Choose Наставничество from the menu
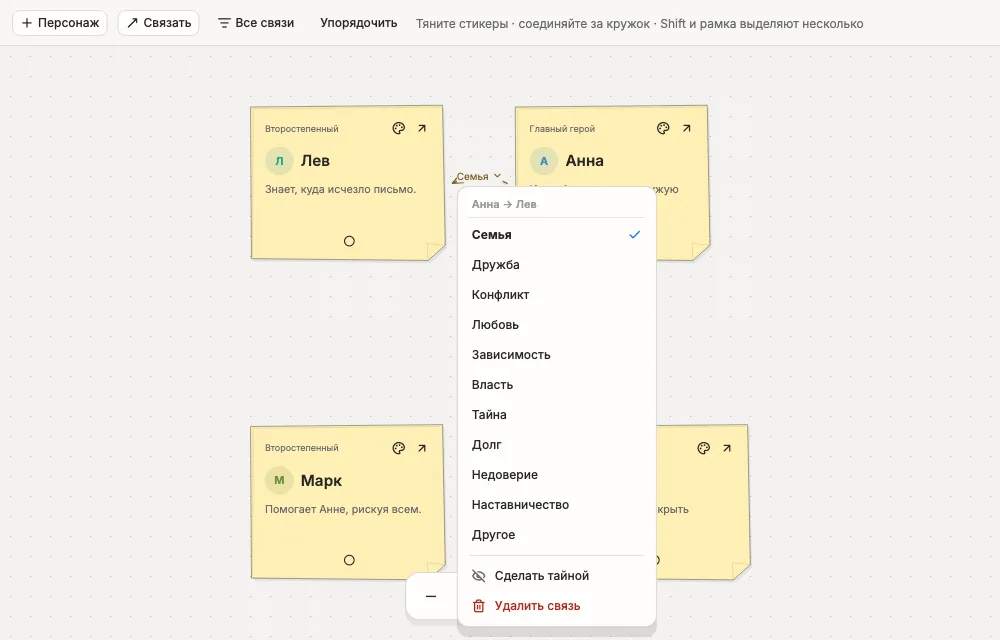Screen dimensions: 1000x640 point(557,504)
